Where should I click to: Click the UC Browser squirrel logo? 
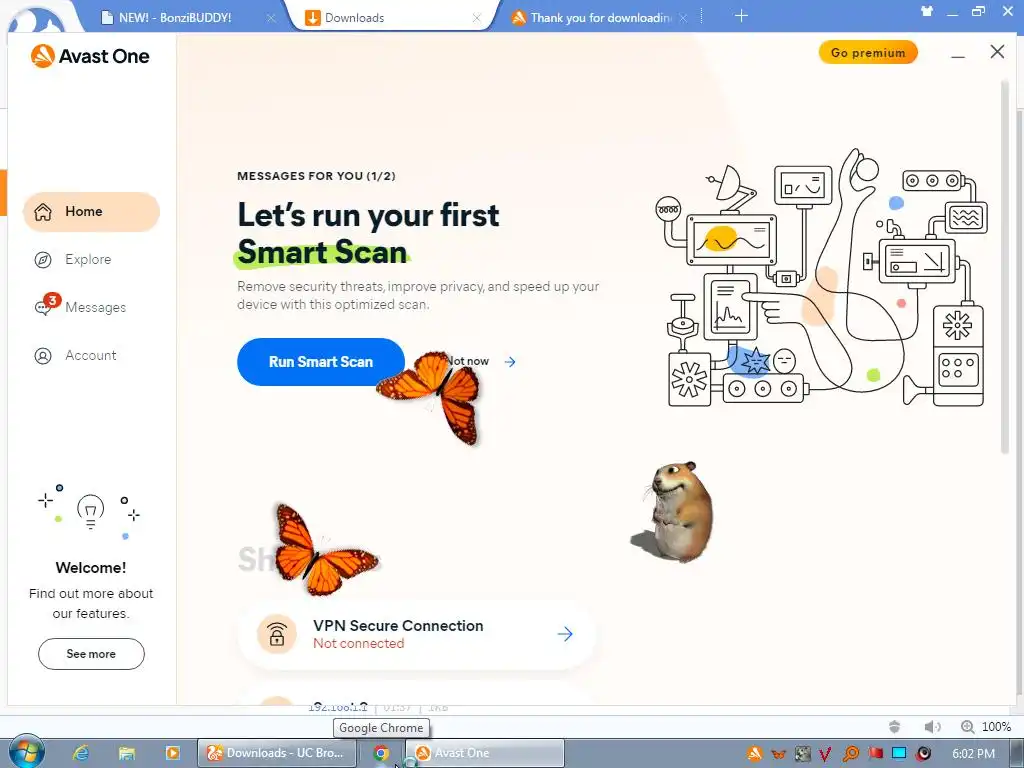point(37,20)
